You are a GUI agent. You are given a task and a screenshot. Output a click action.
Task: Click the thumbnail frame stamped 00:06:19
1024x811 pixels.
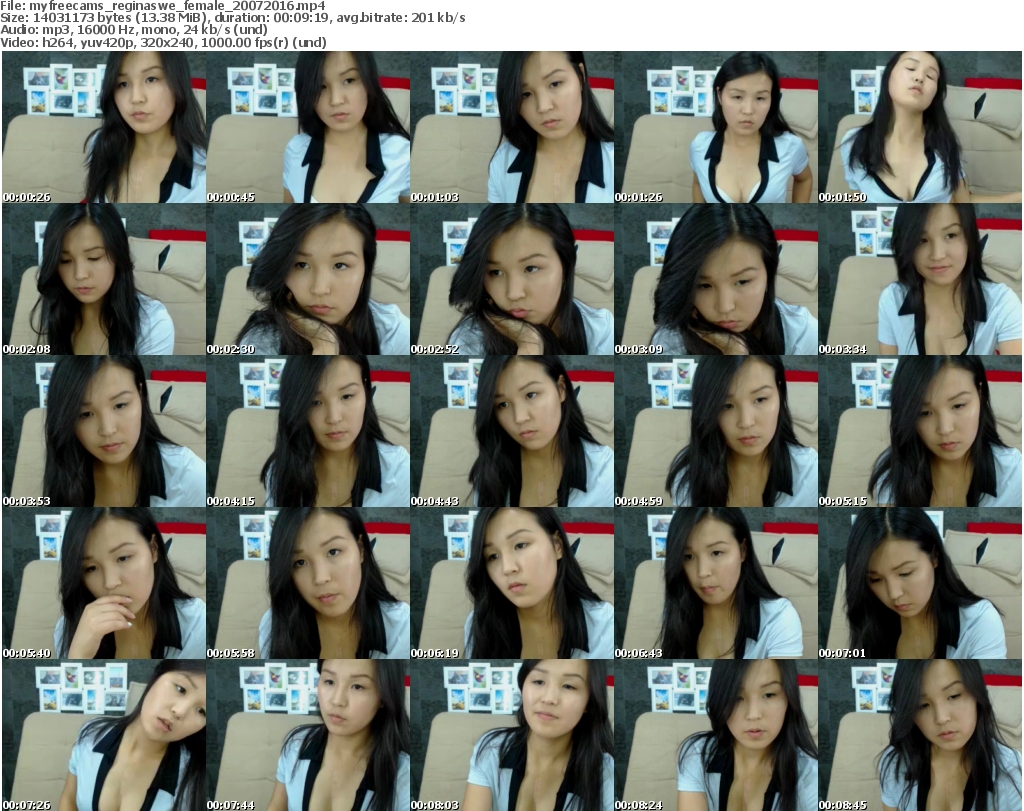[x=512, y=584]
